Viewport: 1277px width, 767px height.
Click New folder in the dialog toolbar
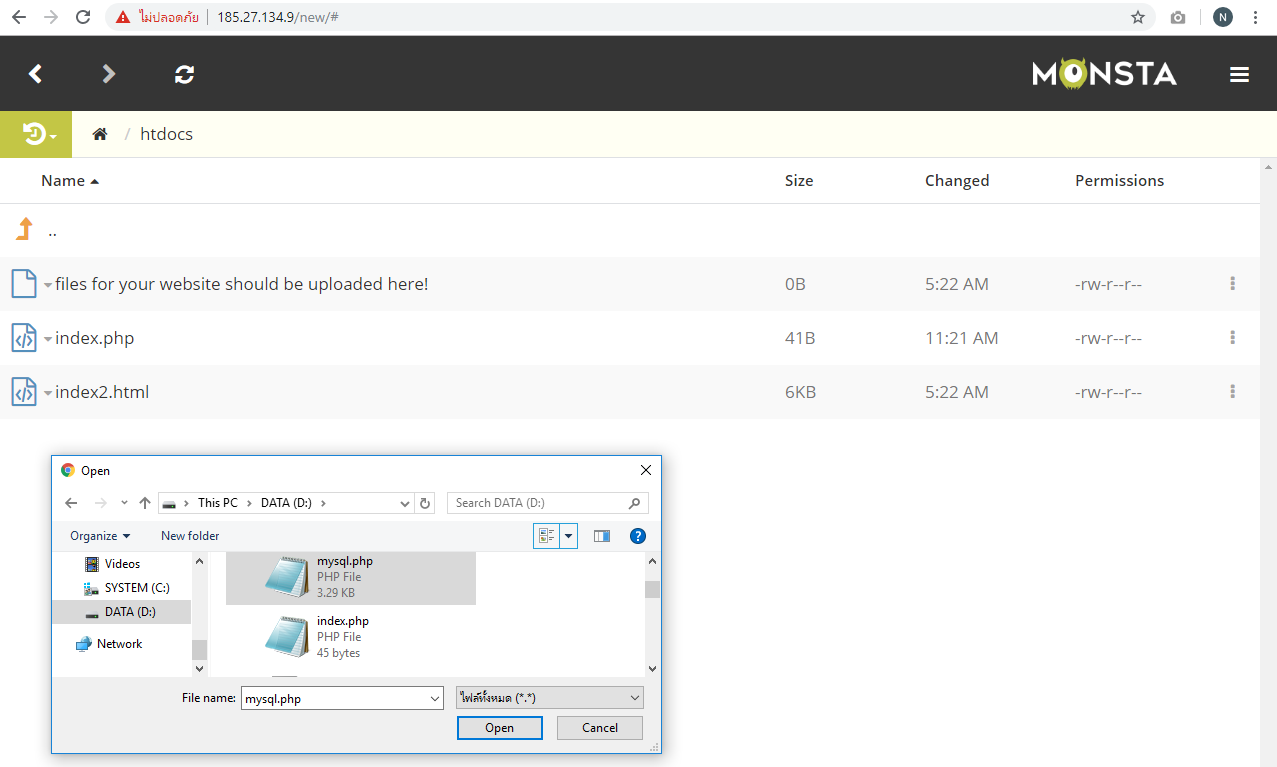pos(190,536)
